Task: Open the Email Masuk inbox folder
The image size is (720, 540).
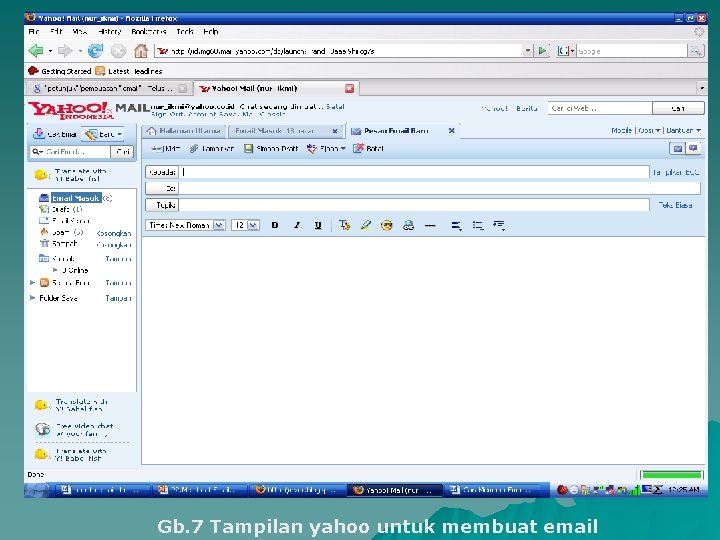Action: tap(76, 198)
